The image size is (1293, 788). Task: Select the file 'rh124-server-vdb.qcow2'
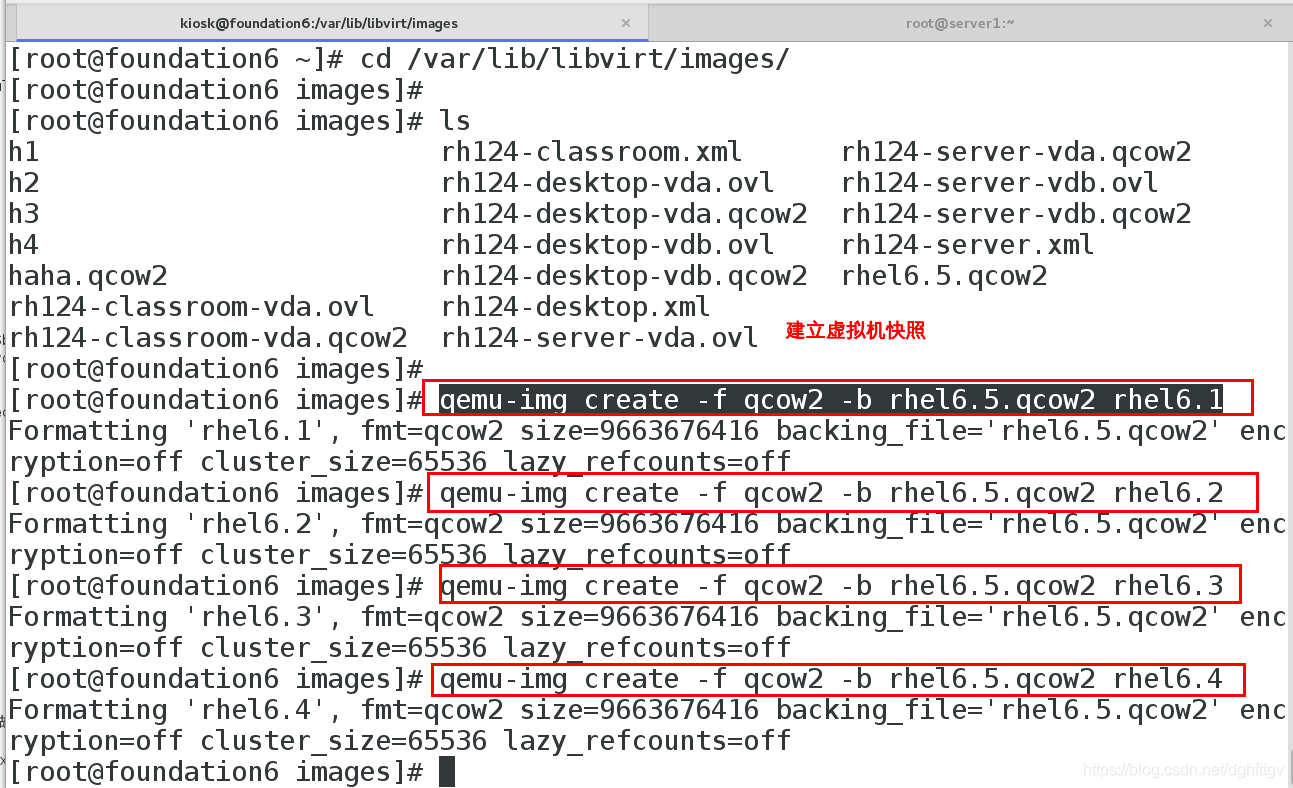pos(1016,215)
